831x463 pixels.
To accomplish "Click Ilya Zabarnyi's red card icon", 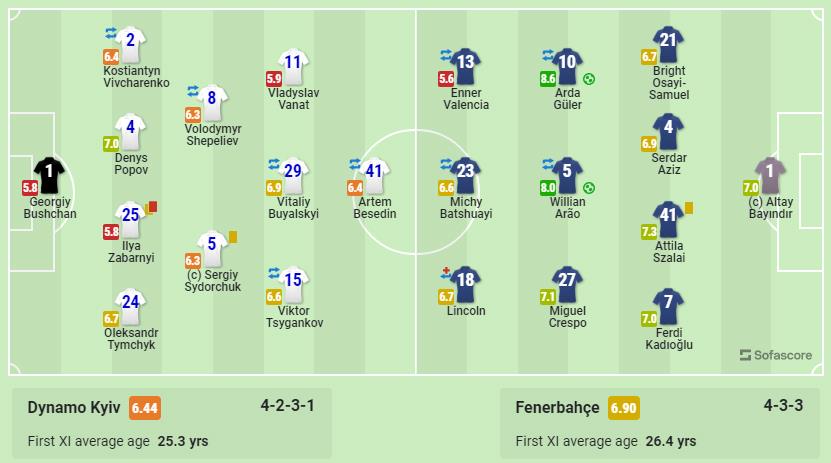I will [153, 207].
